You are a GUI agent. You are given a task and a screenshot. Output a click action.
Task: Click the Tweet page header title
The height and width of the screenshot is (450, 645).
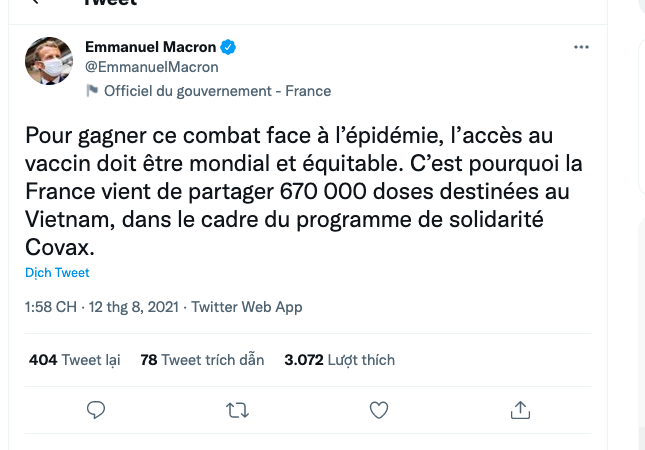point(110,3)
